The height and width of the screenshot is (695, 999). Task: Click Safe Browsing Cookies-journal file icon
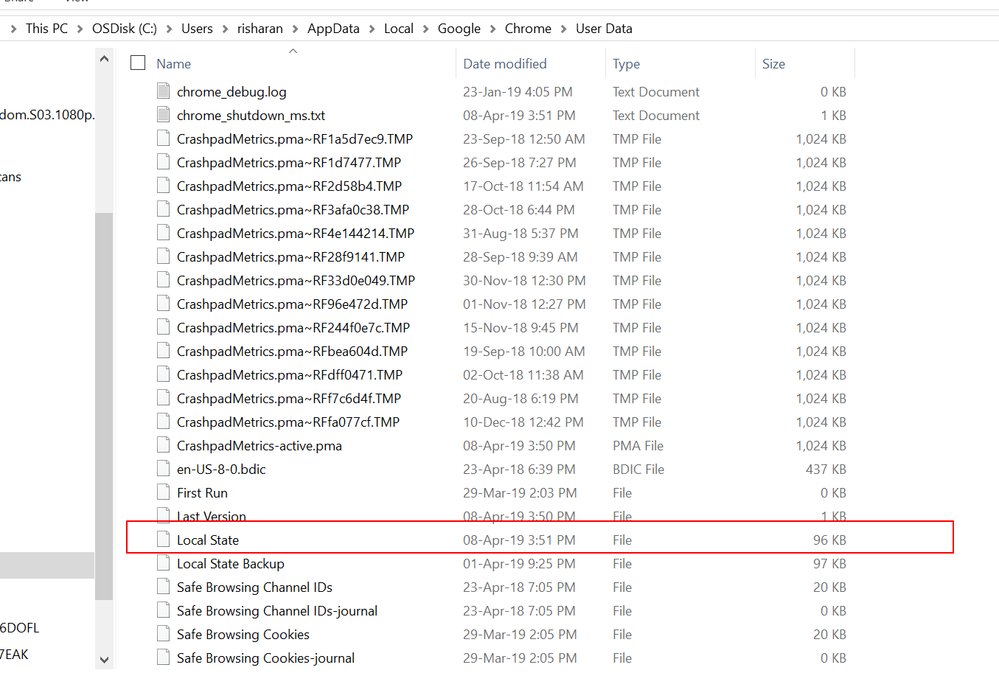click(x=163, y=657)
